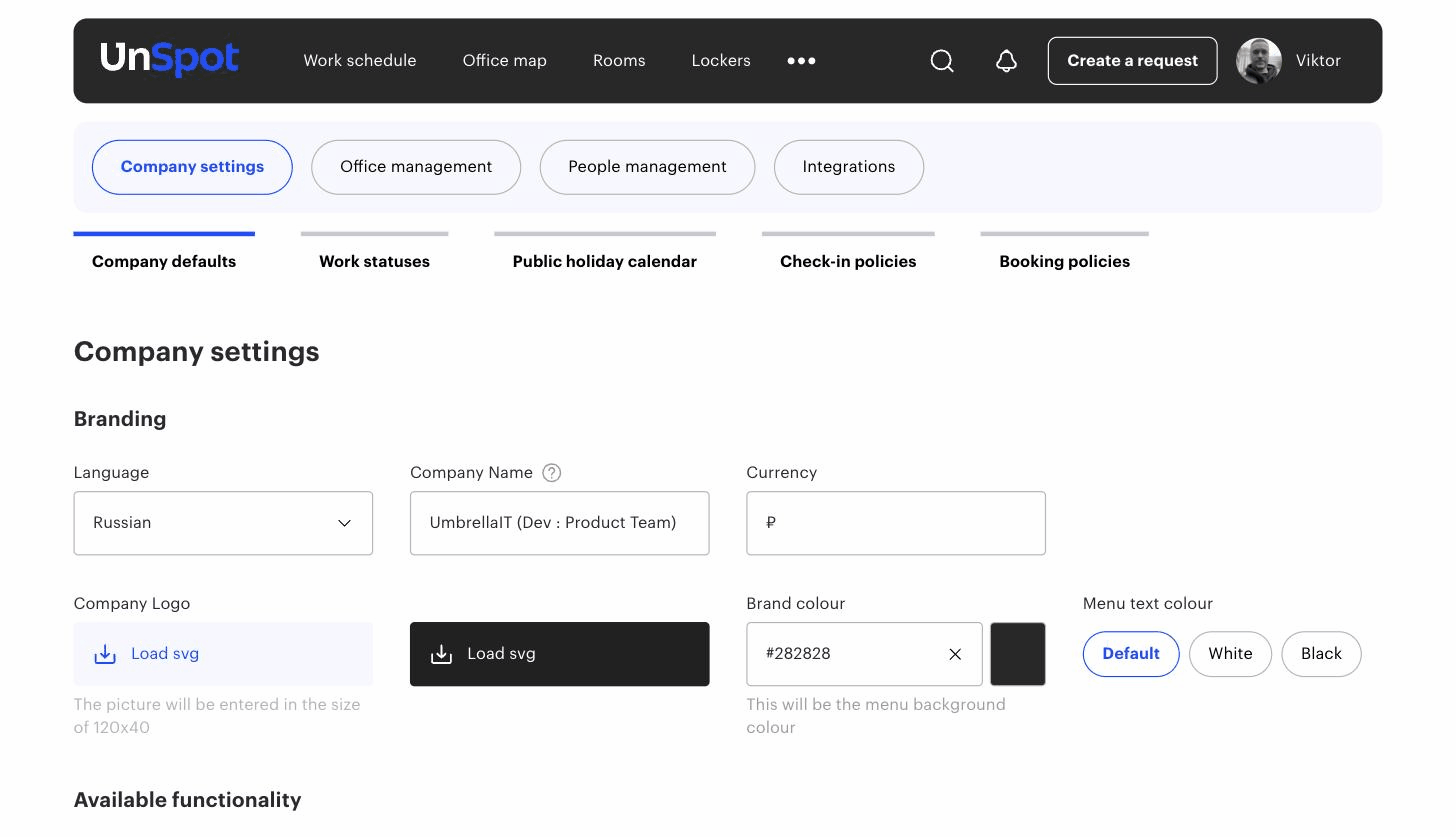The image size is (1456, 837).
Task: Open the search magnifier icon
Action: coord(942,61)
